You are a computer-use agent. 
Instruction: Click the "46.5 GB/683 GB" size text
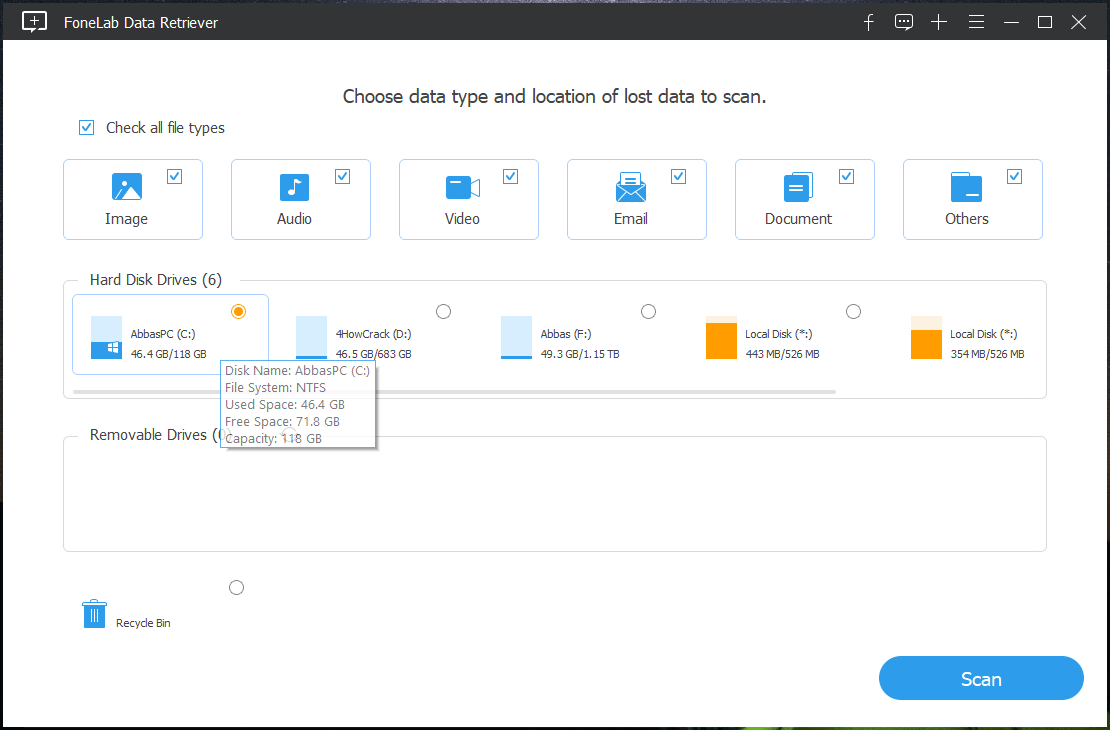(x=374, y=354)
